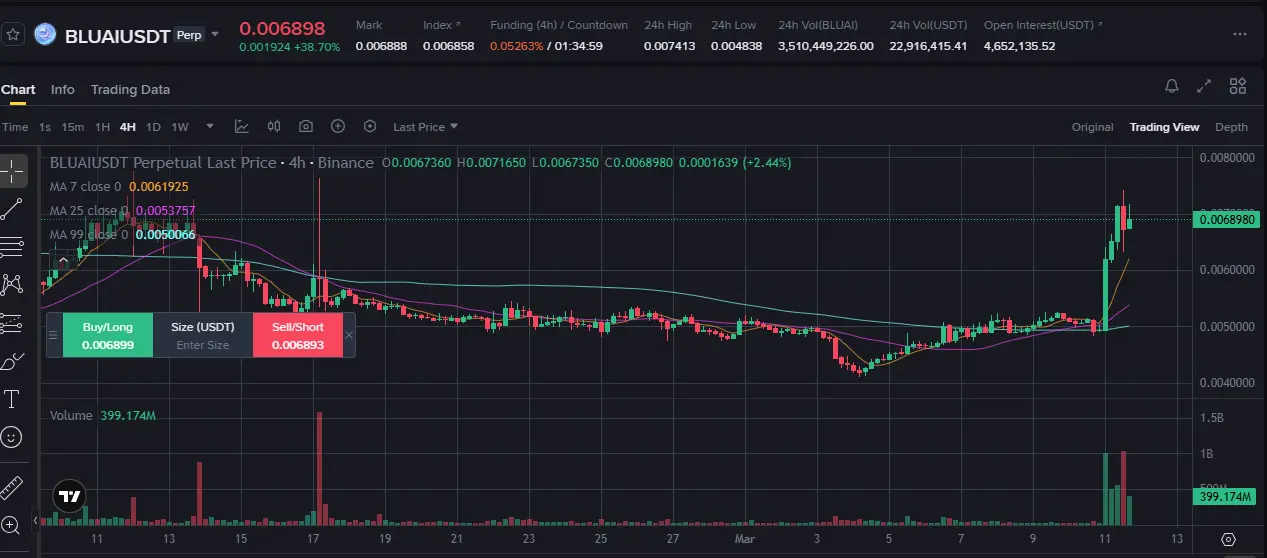Select the 1s time interval
This screenshot has width=1267, height=558.
45,127
